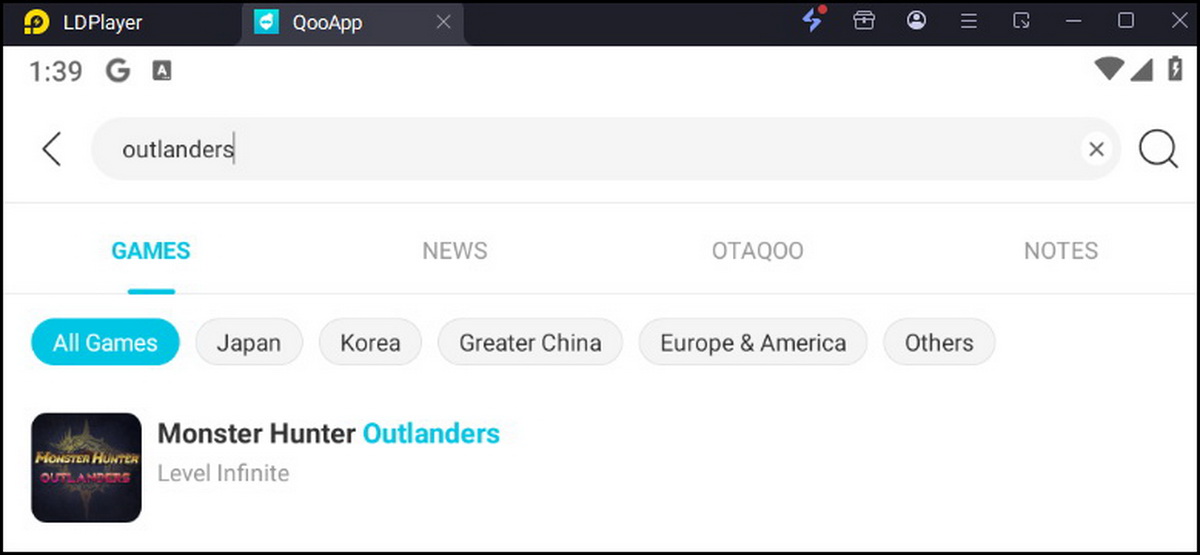The height and width of the screenshot is (555, 1200).
Task: Open the Monster Hunter Outlanders game thumbnail
Action: tap(86, 467)
